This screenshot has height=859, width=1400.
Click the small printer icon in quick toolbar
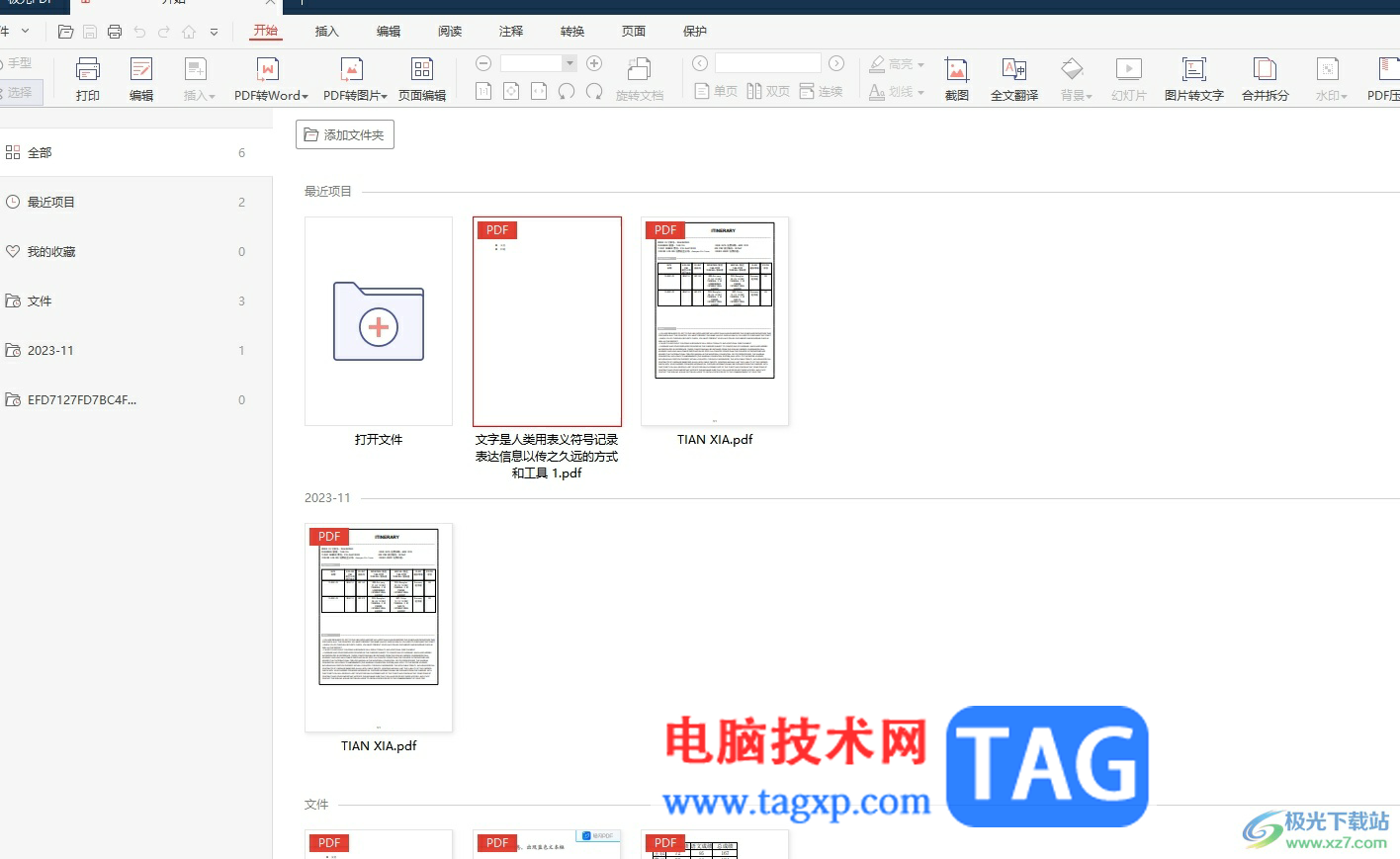point(115,32)
